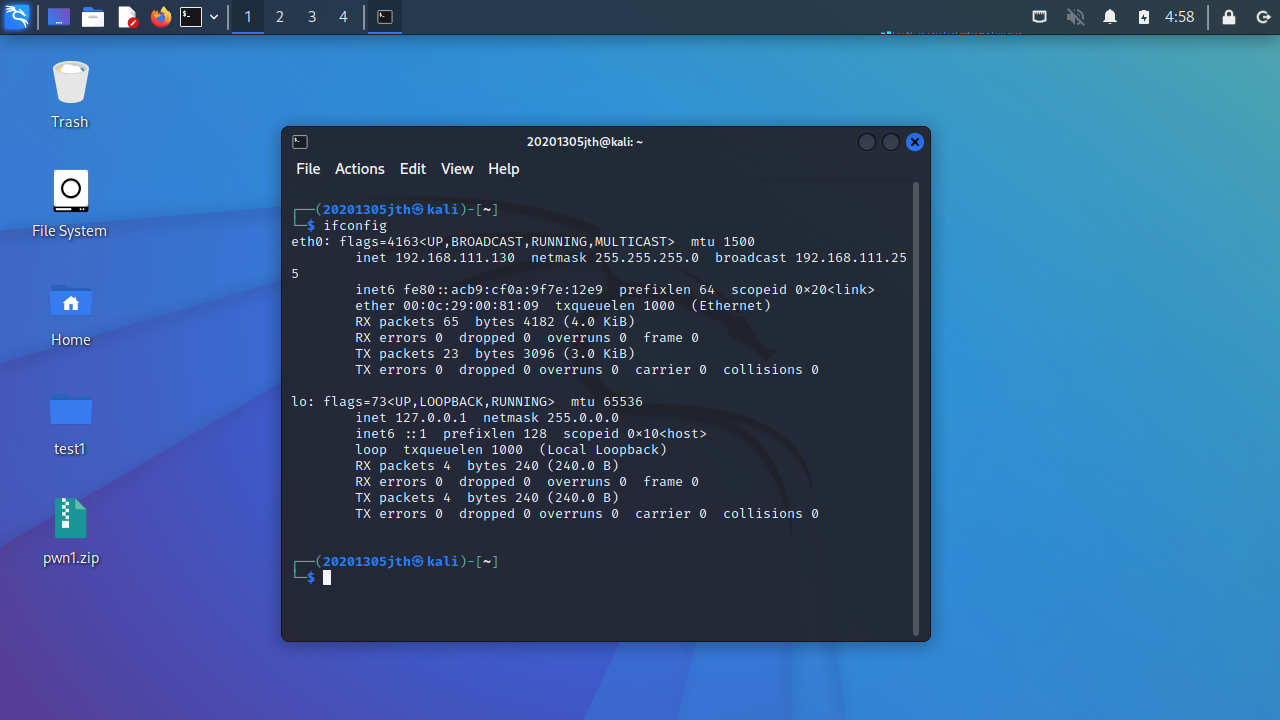The height and width of the screenshot is (720, 1280).
Task: Click the 'TX packets 23' text
Action: click(407, 354)
